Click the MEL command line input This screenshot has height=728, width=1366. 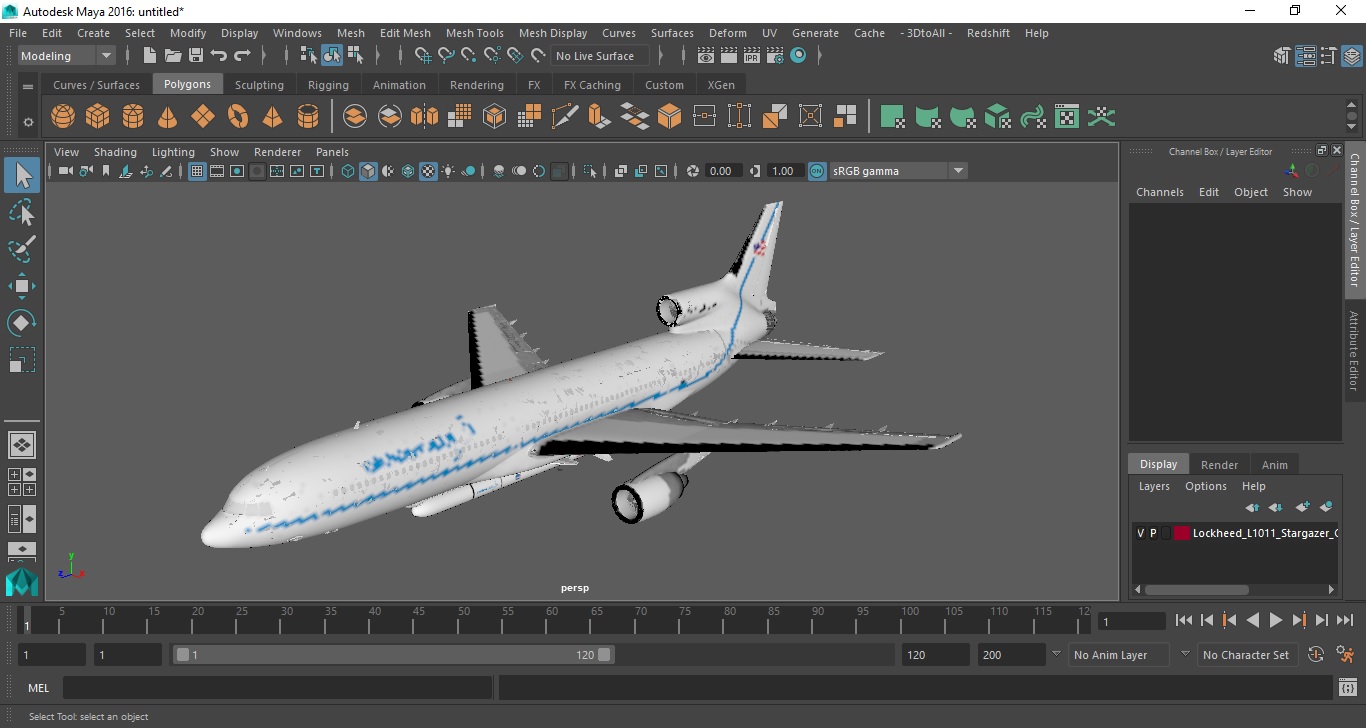click(278, 688)
